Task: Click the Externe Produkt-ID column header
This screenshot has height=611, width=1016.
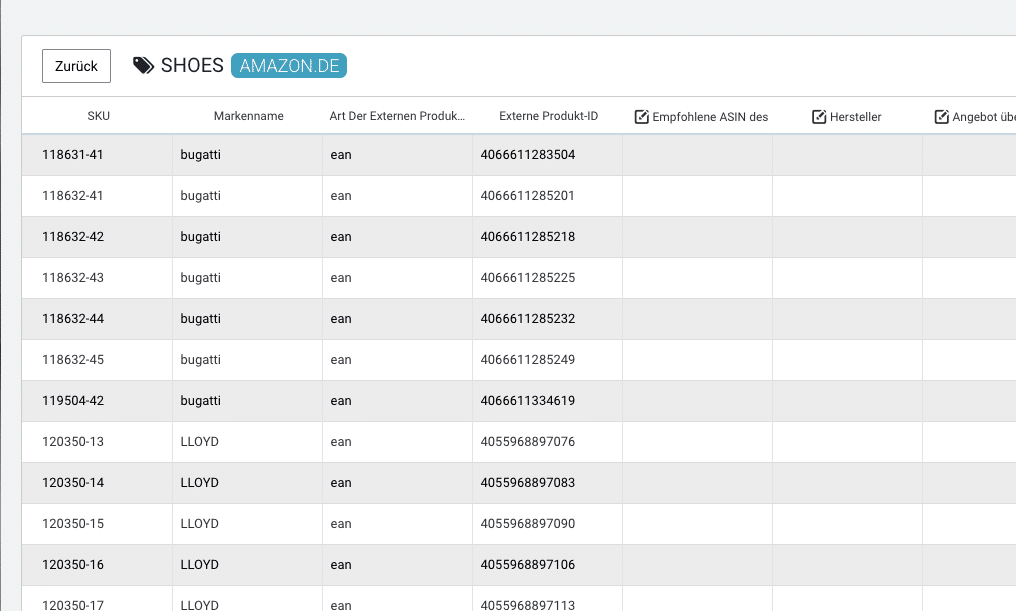Action: point(548,116)
